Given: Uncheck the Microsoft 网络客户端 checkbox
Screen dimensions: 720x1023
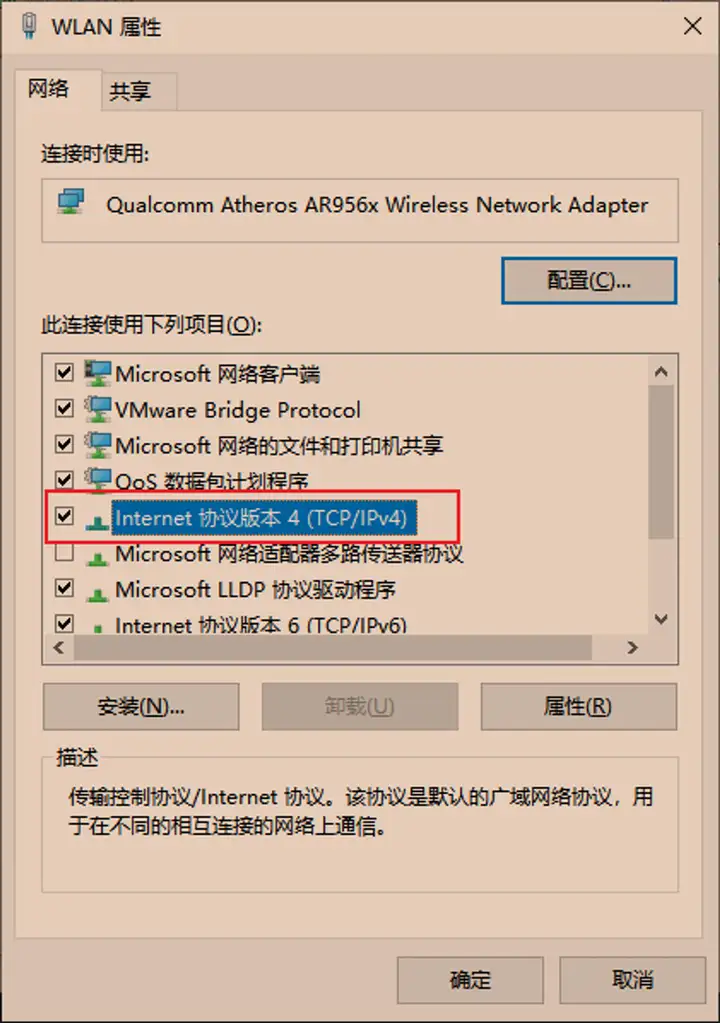Looking at the screenshot, I should coord(64,373).
